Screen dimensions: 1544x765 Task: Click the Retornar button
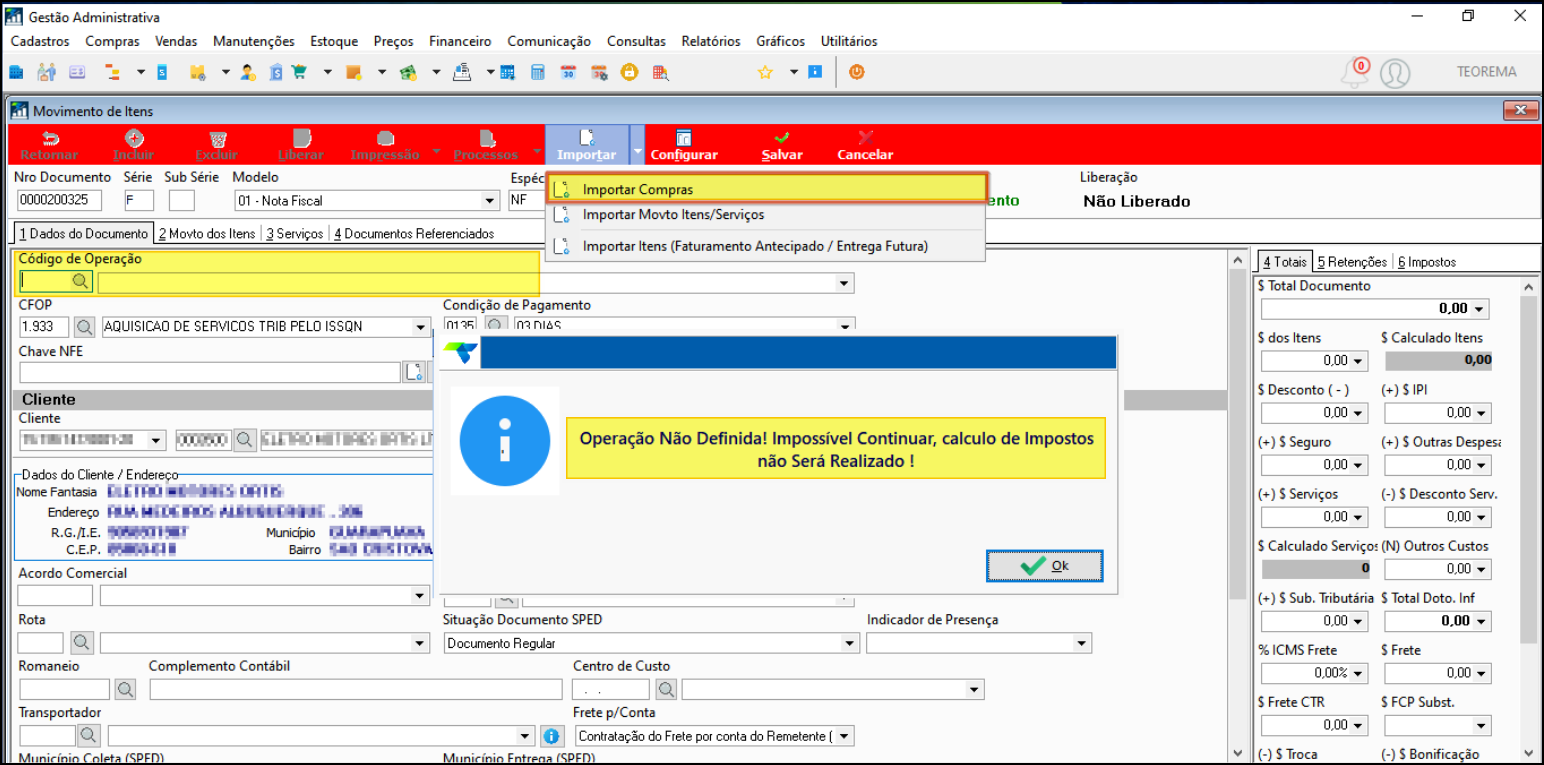pyautogui.click(x=49, y=145)
